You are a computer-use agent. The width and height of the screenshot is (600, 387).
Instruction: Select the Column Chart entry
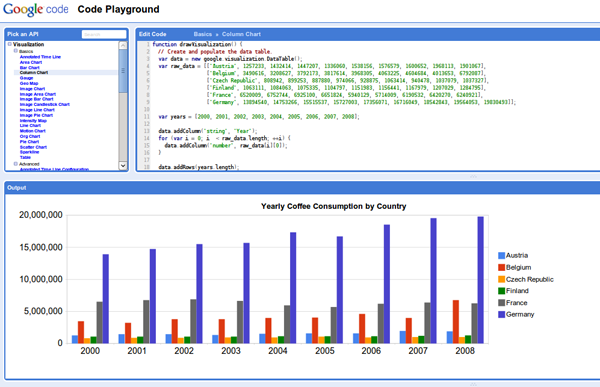(x=34, y=72)
